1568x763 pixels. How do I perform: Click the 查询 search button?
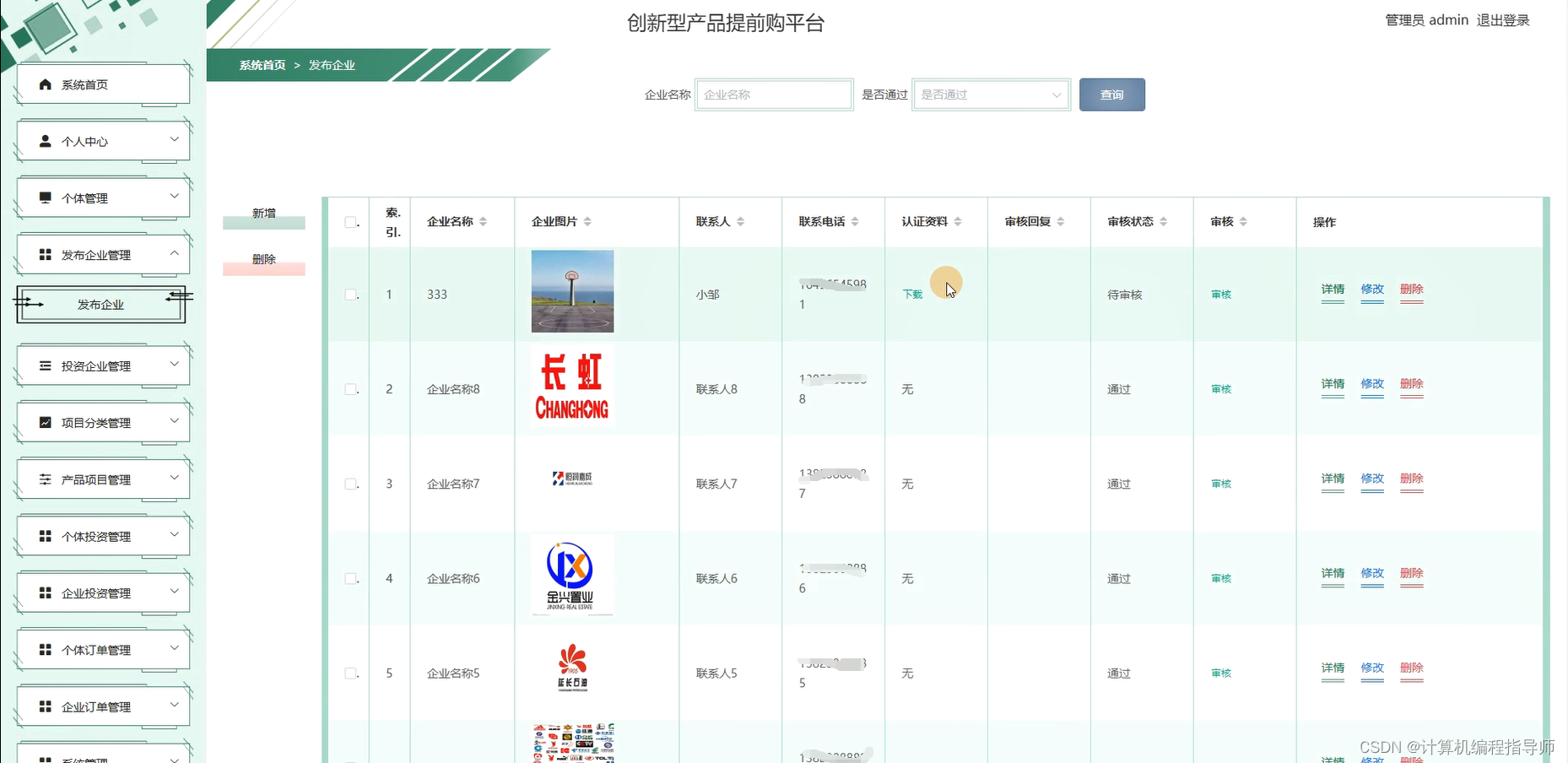pyautogui.click(x=1112, y=95)
